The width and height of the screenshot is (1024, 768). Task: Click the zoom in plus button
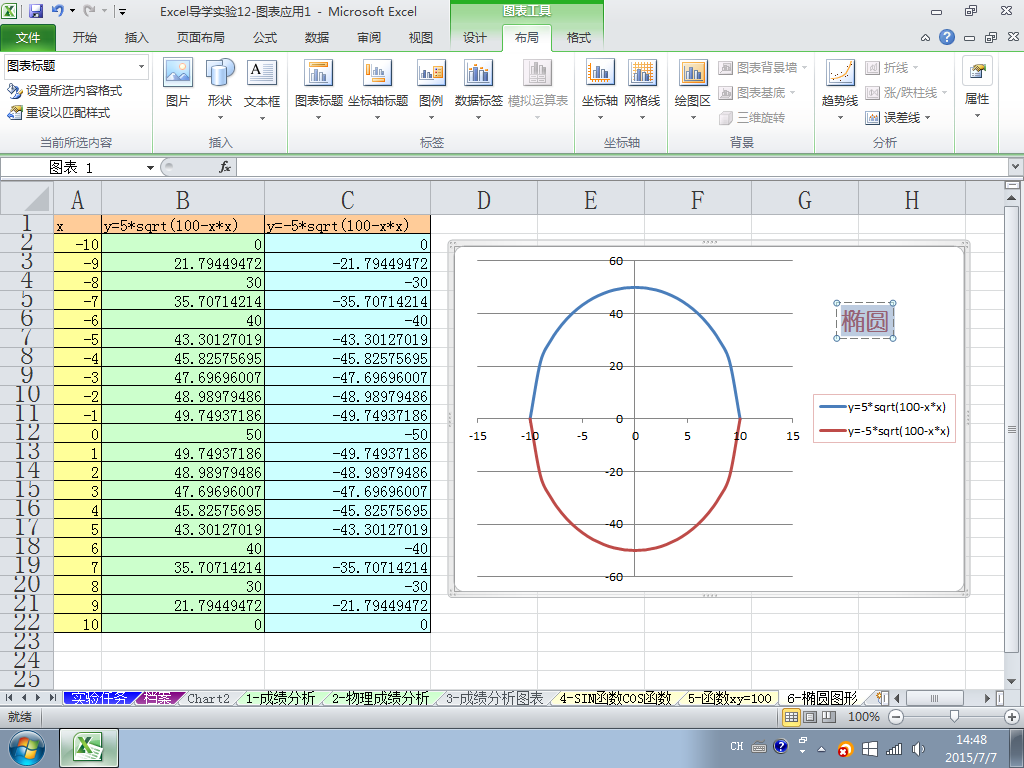pyautogui.click(x=1012, y=717)
